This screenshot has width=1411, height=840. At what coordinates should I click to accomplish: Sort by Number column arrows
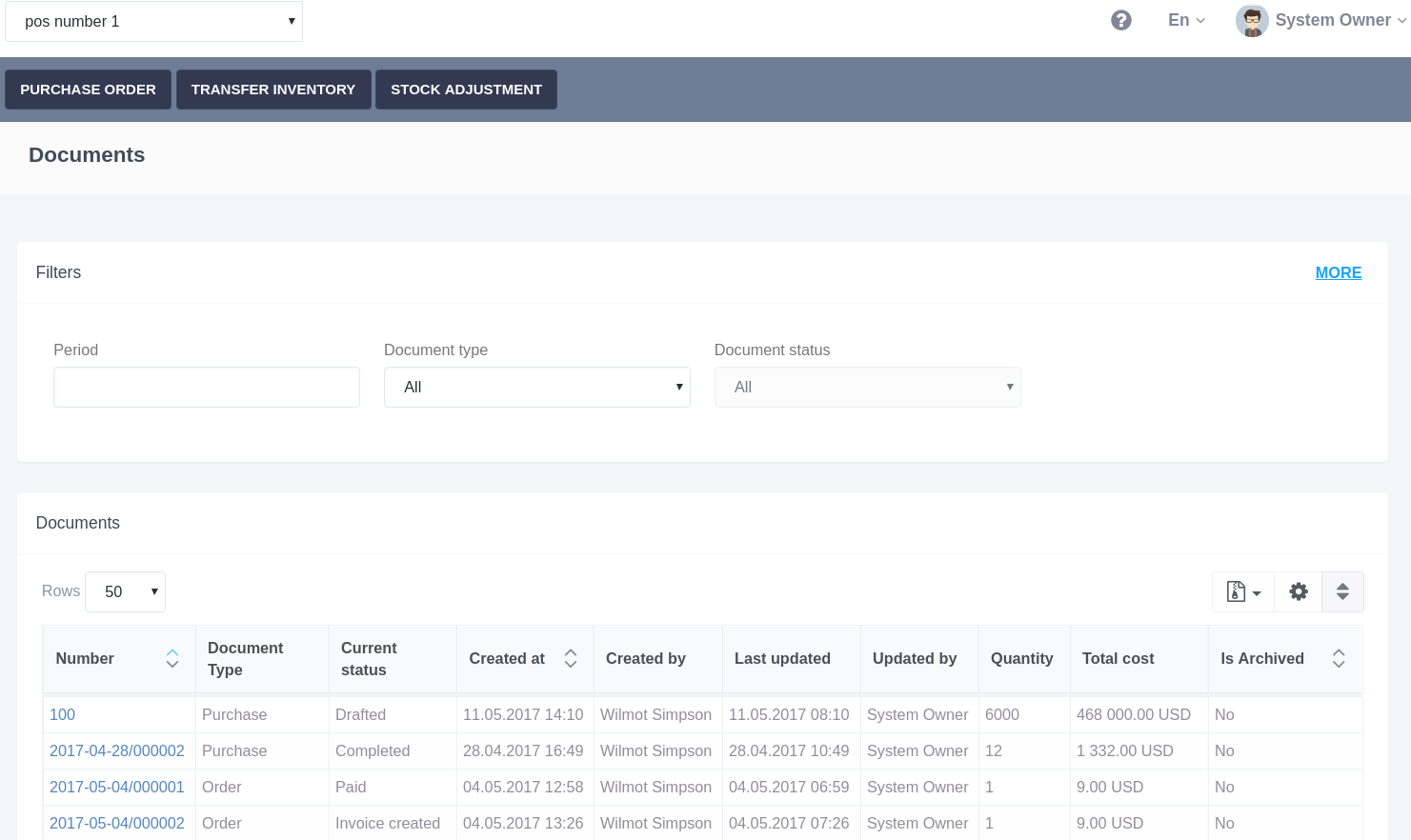point(172,658)
